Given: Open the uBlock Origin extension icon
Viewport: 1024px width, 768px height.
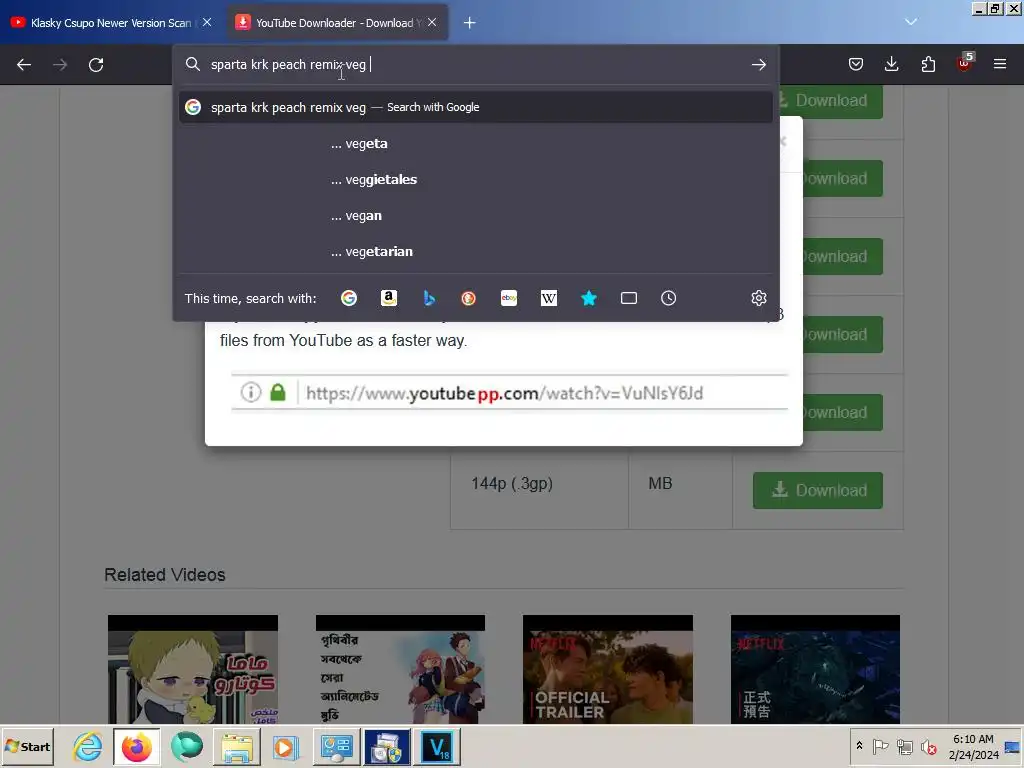Looking at the screenshot, I should point(964,63).
